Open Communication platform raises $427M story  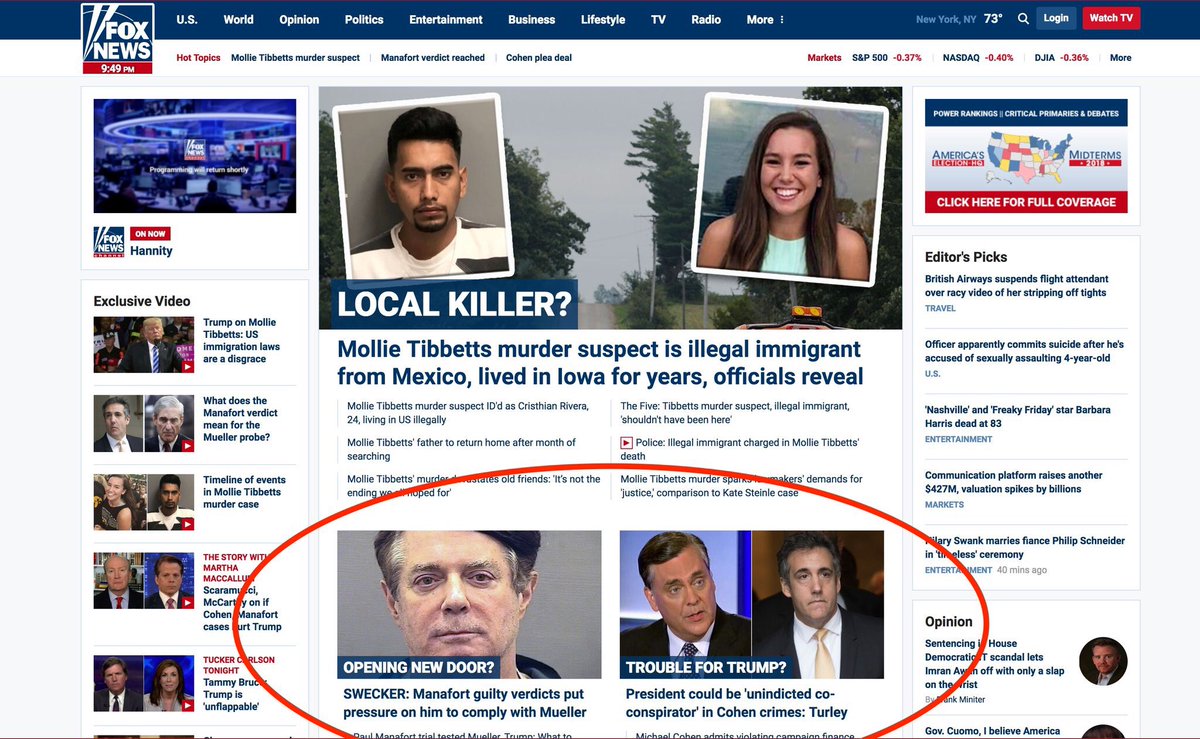(1014, 482)
